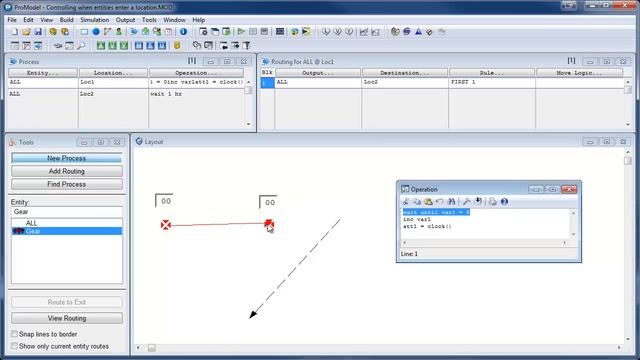Screen dimensions: 640x360
Task: Click the New Process button
Action: point(67,158)
